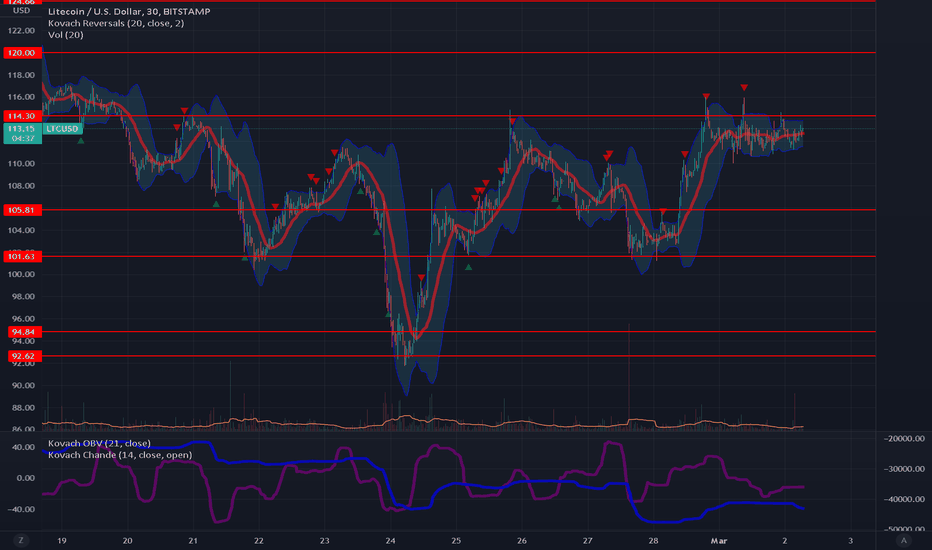The height and width of the screenshot is (550, 932).
Task: Click the 101.63 red price line label
Action: tap(21, 256)
